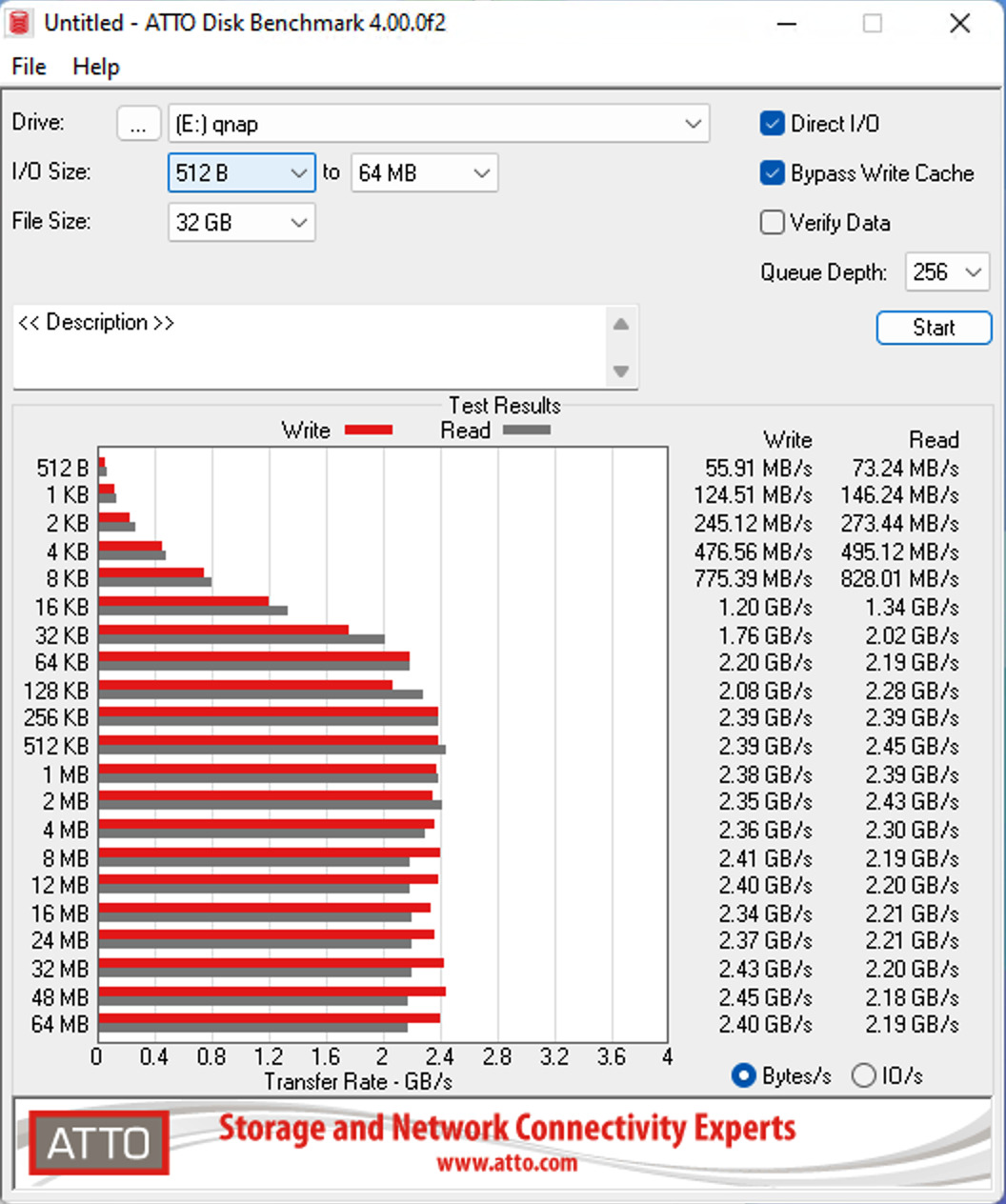Open the Queue Depth 256 dropdown
The width and height of the screenshot is (1006, 1204).
[948, 272]
